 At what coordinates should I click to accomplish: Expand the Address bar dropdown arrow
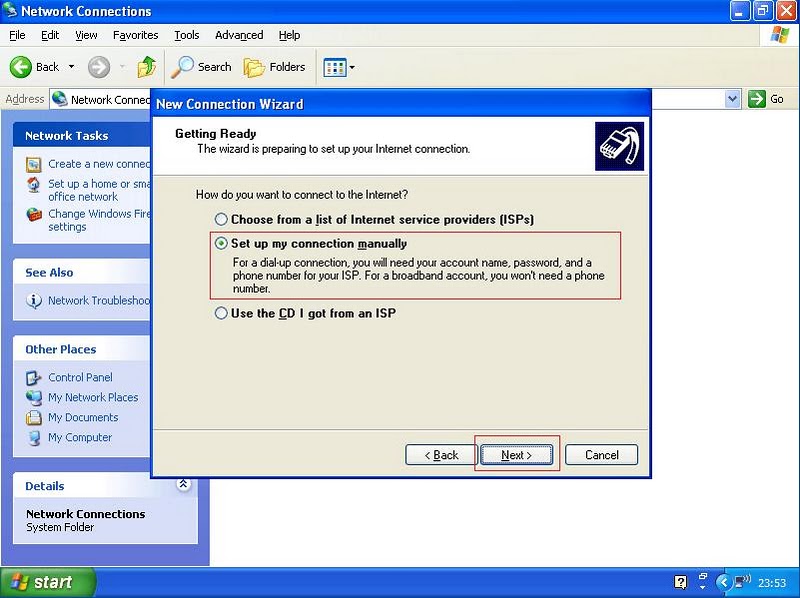tap(732, 99)
